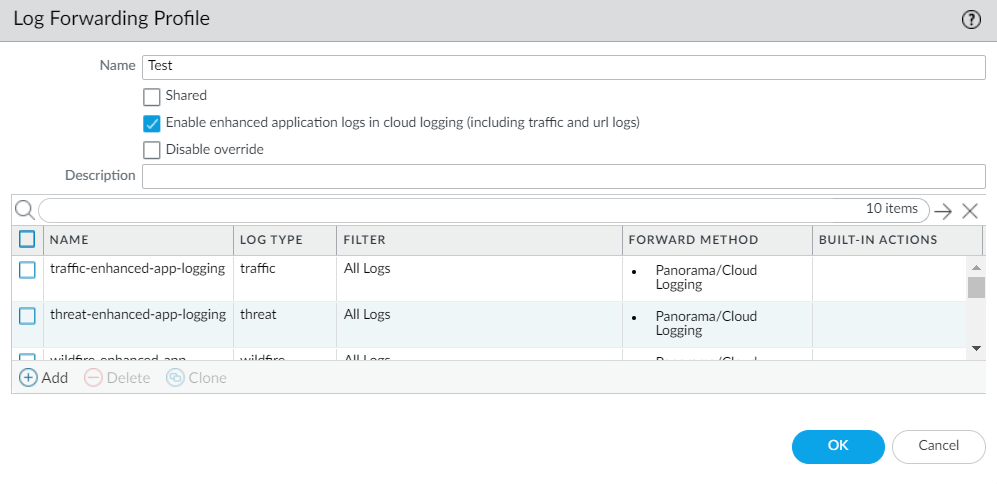
Task: Open the help question mark icon
Action: pos(971,20)
